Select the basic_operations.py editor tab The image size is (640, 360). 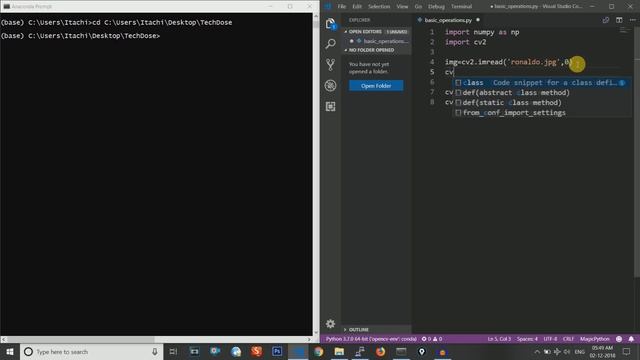pos(448,20)
